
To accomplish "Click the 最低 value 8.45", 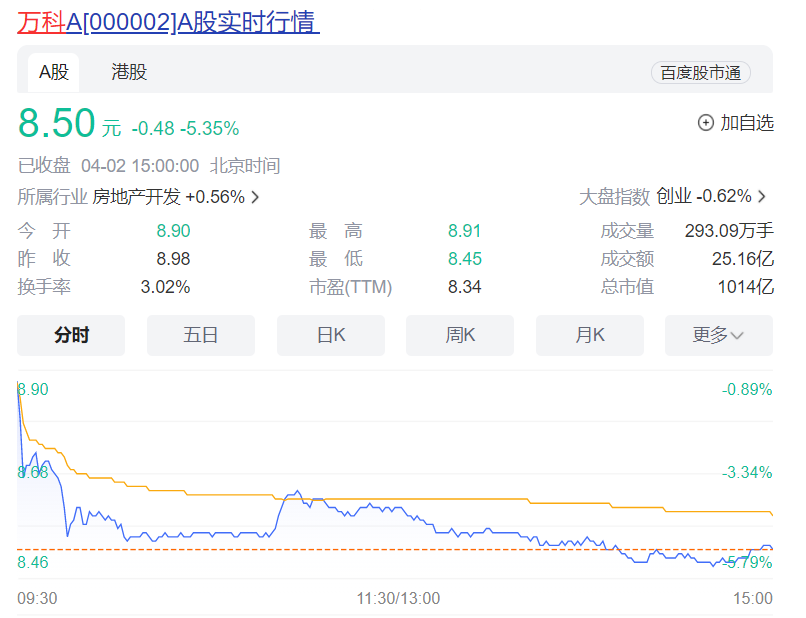I will tap(465, 259).
